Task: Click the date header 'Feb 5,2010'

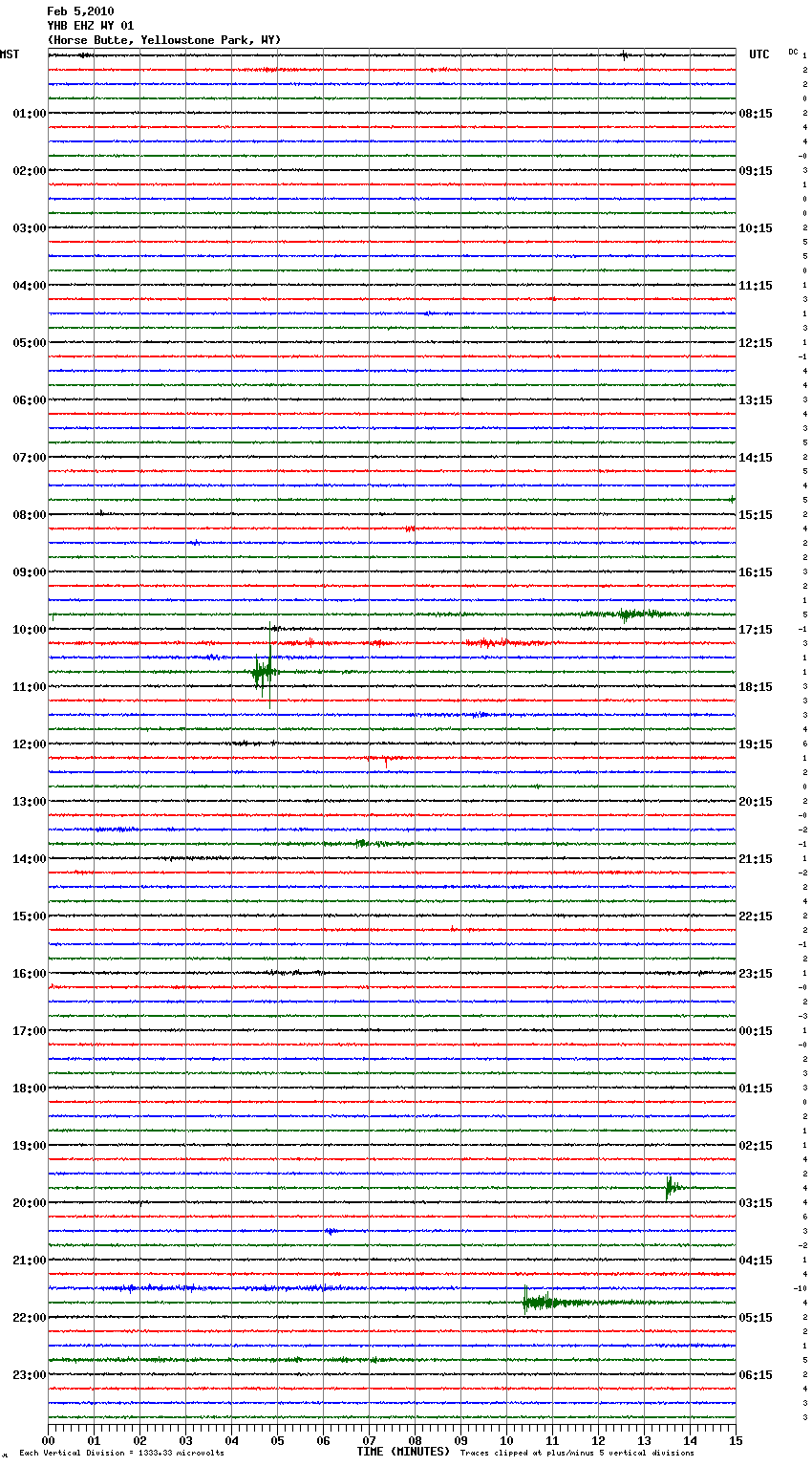Action: click(x=80, y=11)
